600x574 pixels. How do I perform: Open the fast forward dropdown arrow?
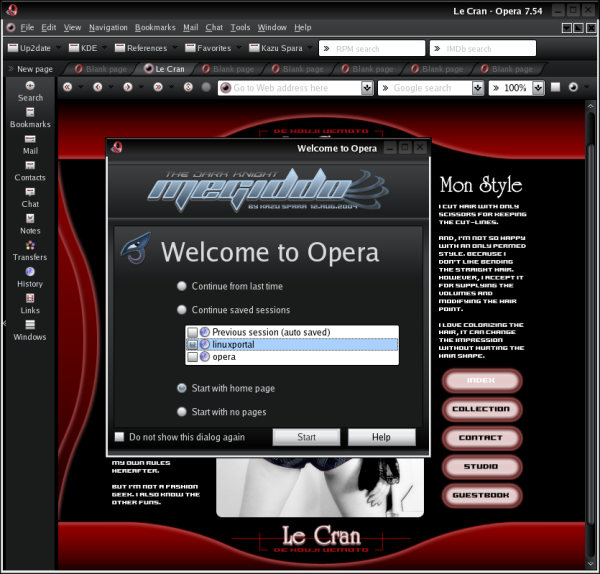171,87
